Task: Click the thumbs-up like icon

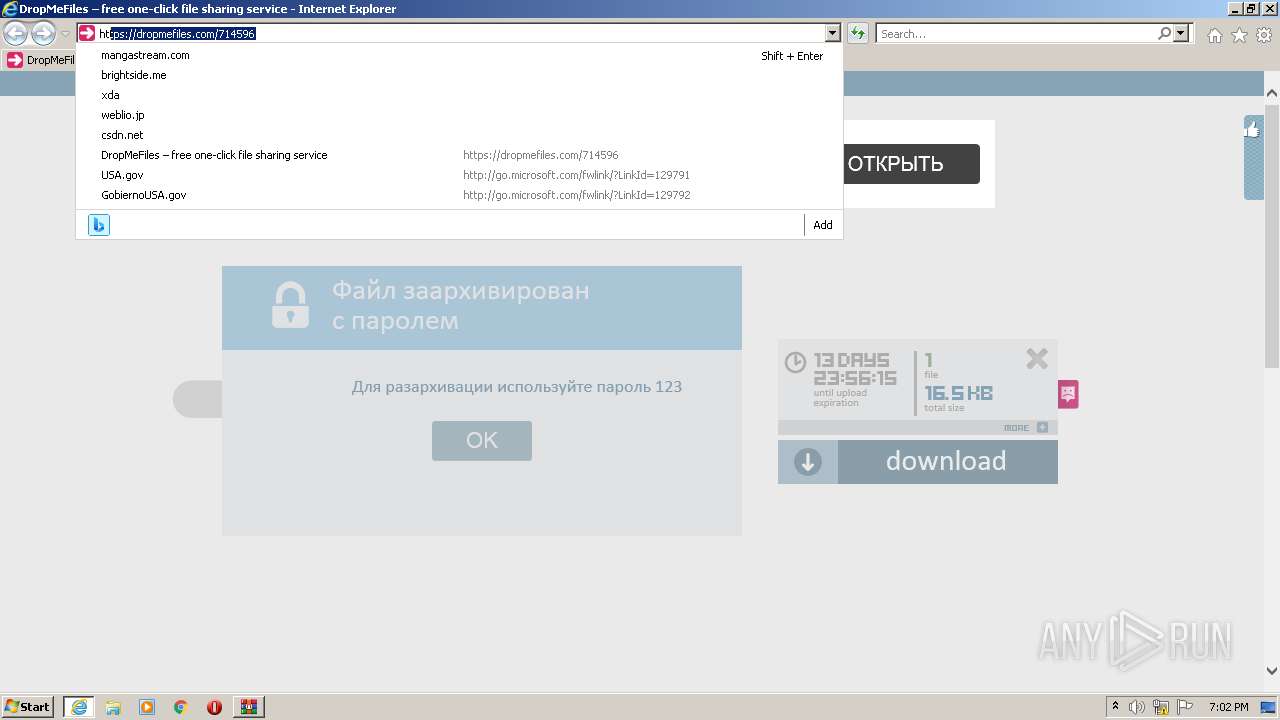Action: 1252,129
